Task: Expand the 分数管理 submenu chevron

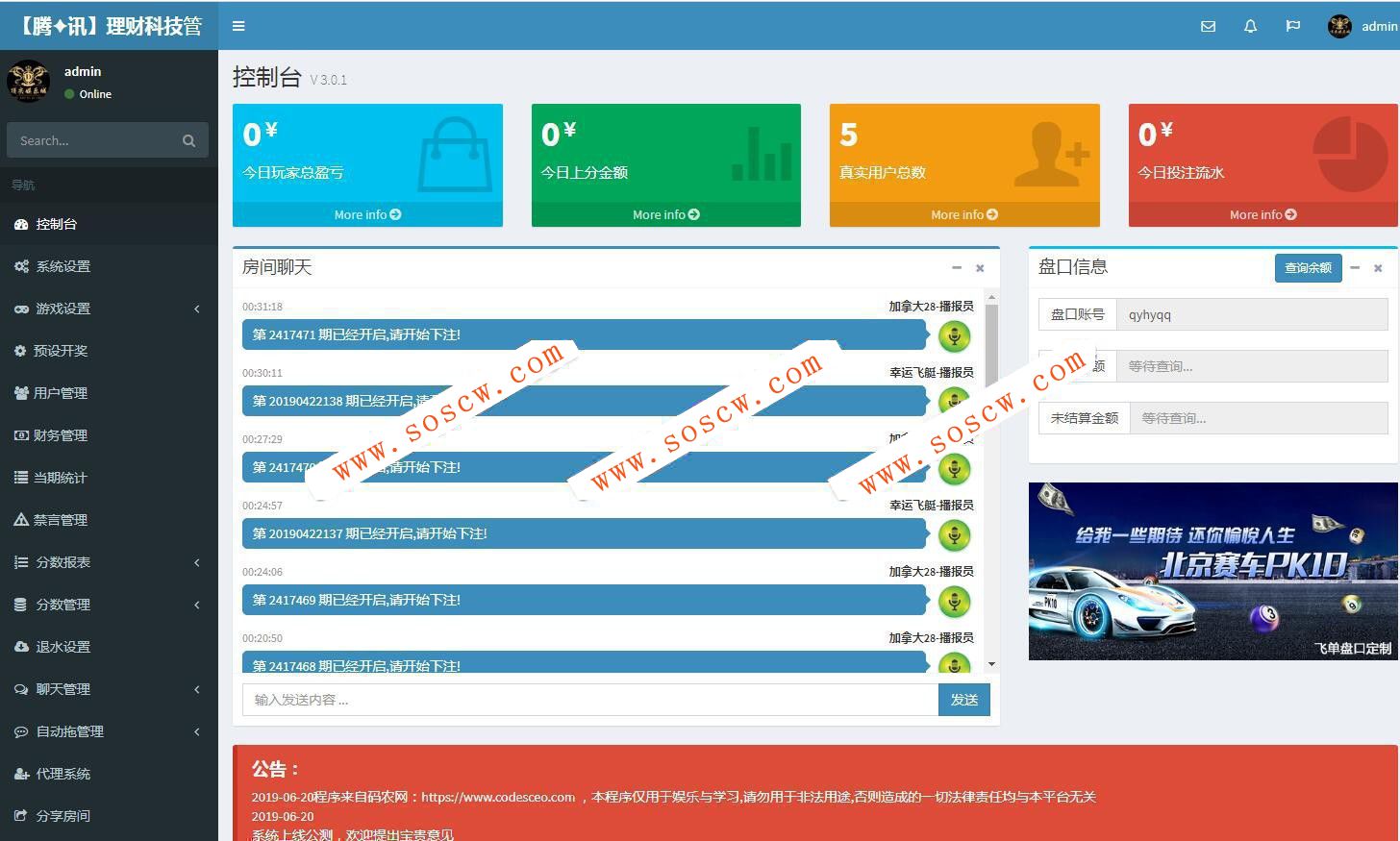Action: (197, 605)
